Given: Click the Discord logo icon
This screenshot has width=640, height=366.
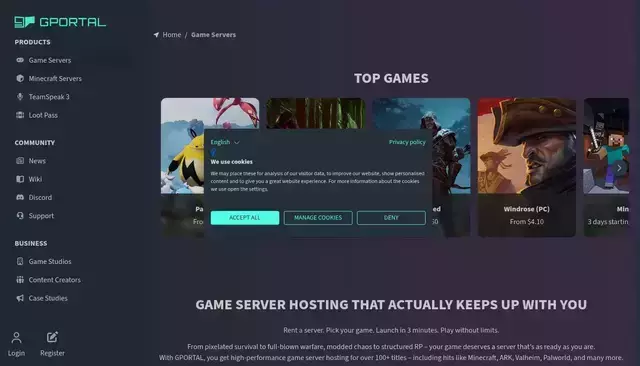Looking at the screenshot, I should 20,197.
